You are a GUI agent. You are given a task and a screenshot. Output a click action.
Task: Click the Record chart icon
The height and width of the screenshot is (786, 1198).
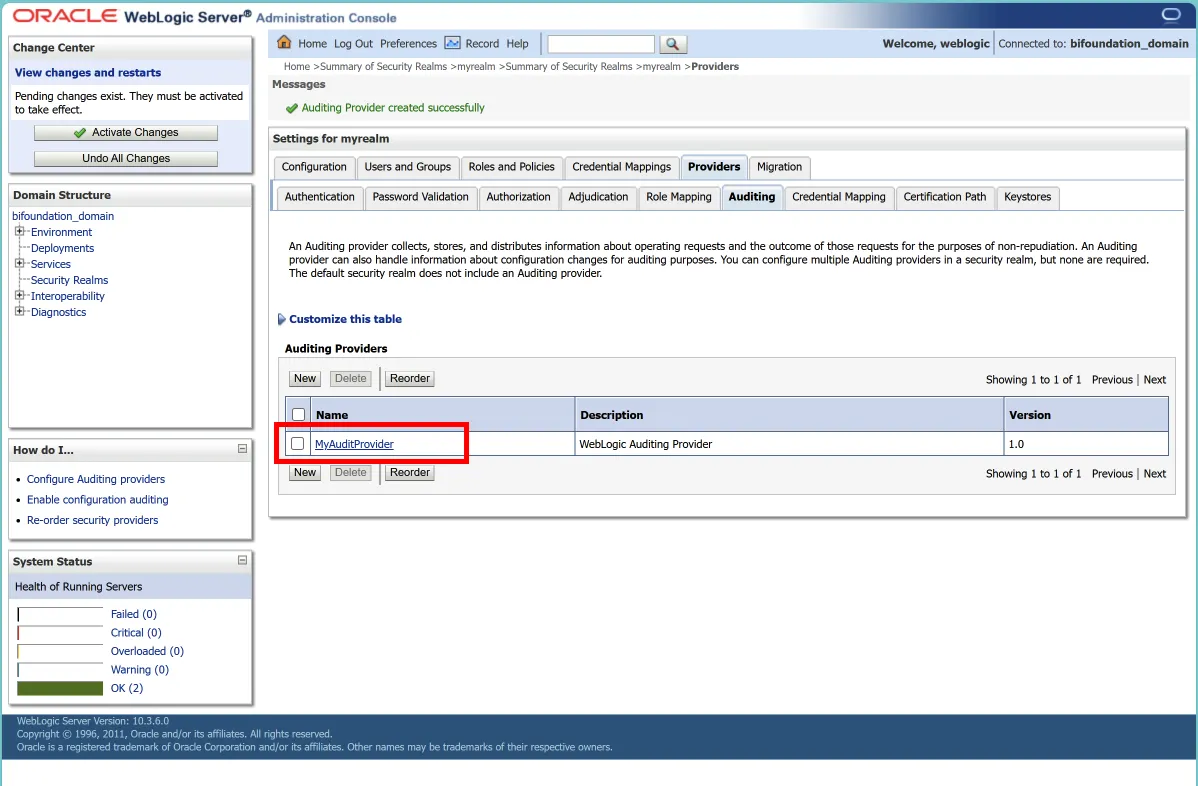[x=452, y=43]
